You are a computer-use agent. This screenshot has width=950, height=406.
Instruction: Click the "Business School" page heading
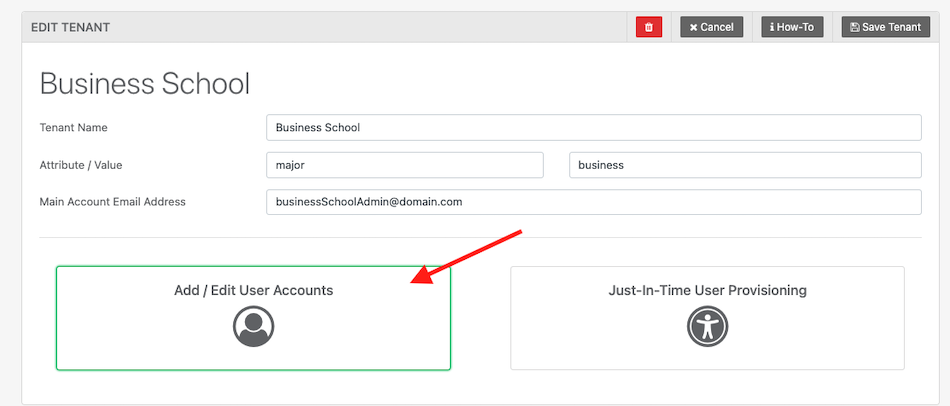tap(145, 83)
